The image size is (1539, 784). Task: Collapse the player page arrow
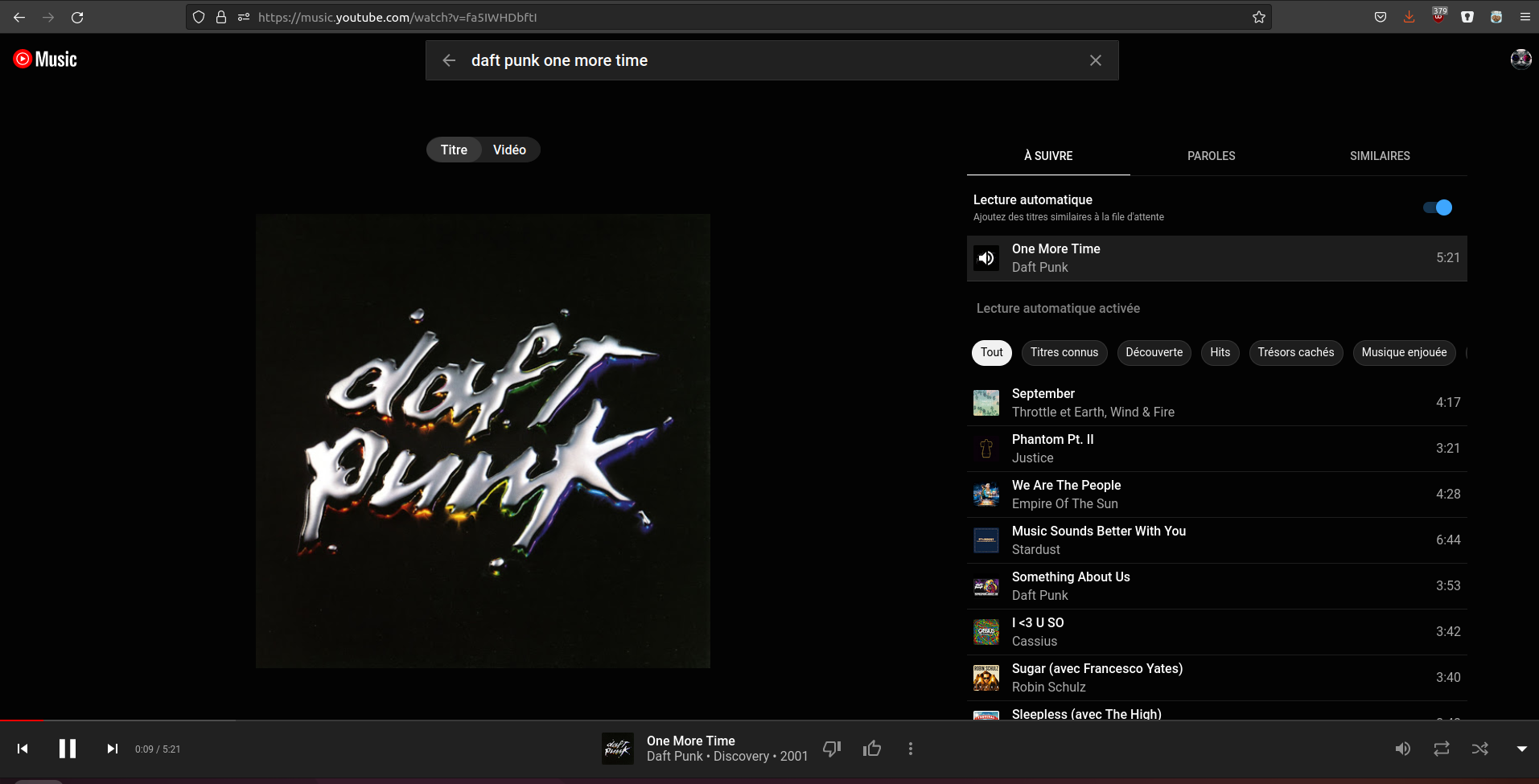point(1521,749)
